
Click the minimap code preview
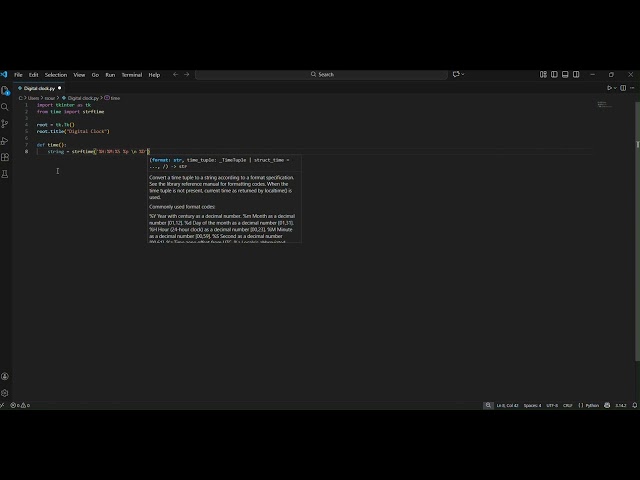tap(604, 104)
